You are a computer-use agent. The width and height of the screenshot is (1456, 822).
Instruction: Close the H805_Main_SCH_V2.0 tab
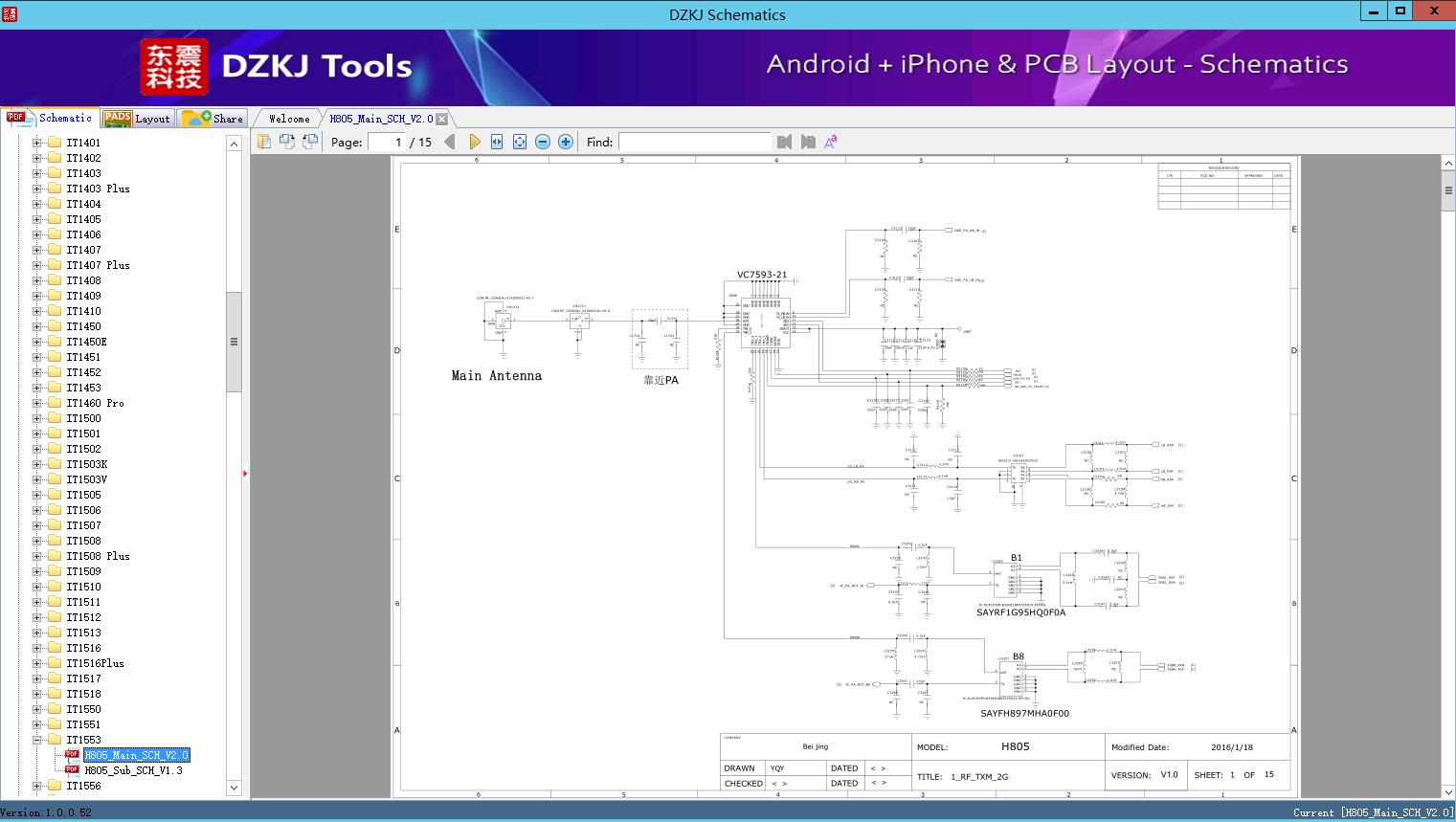442,119
